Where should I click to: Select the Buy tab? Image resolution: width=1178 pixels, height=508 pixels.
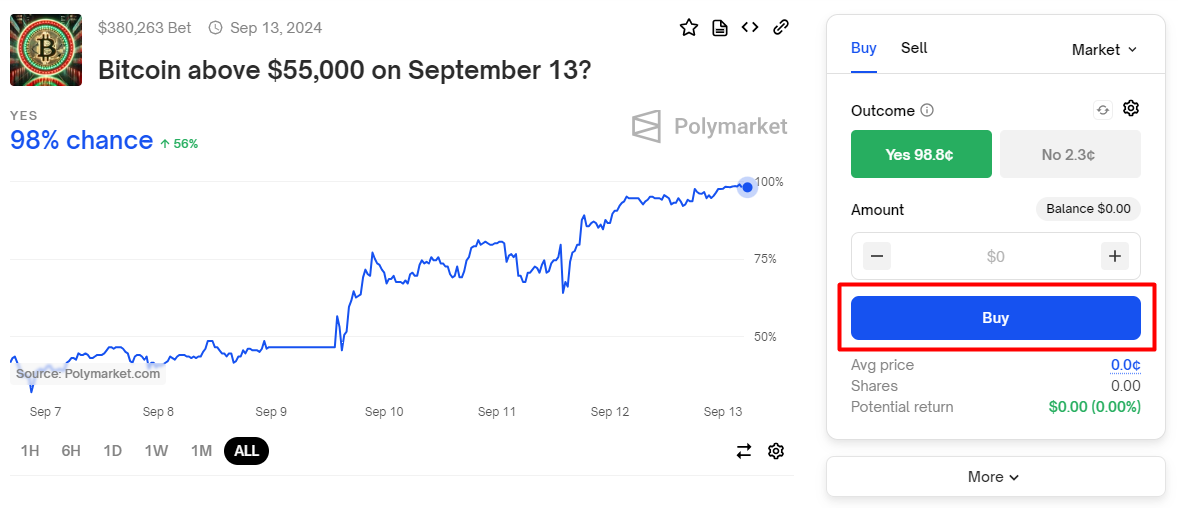pyautogui.click(x=864, y=48)
